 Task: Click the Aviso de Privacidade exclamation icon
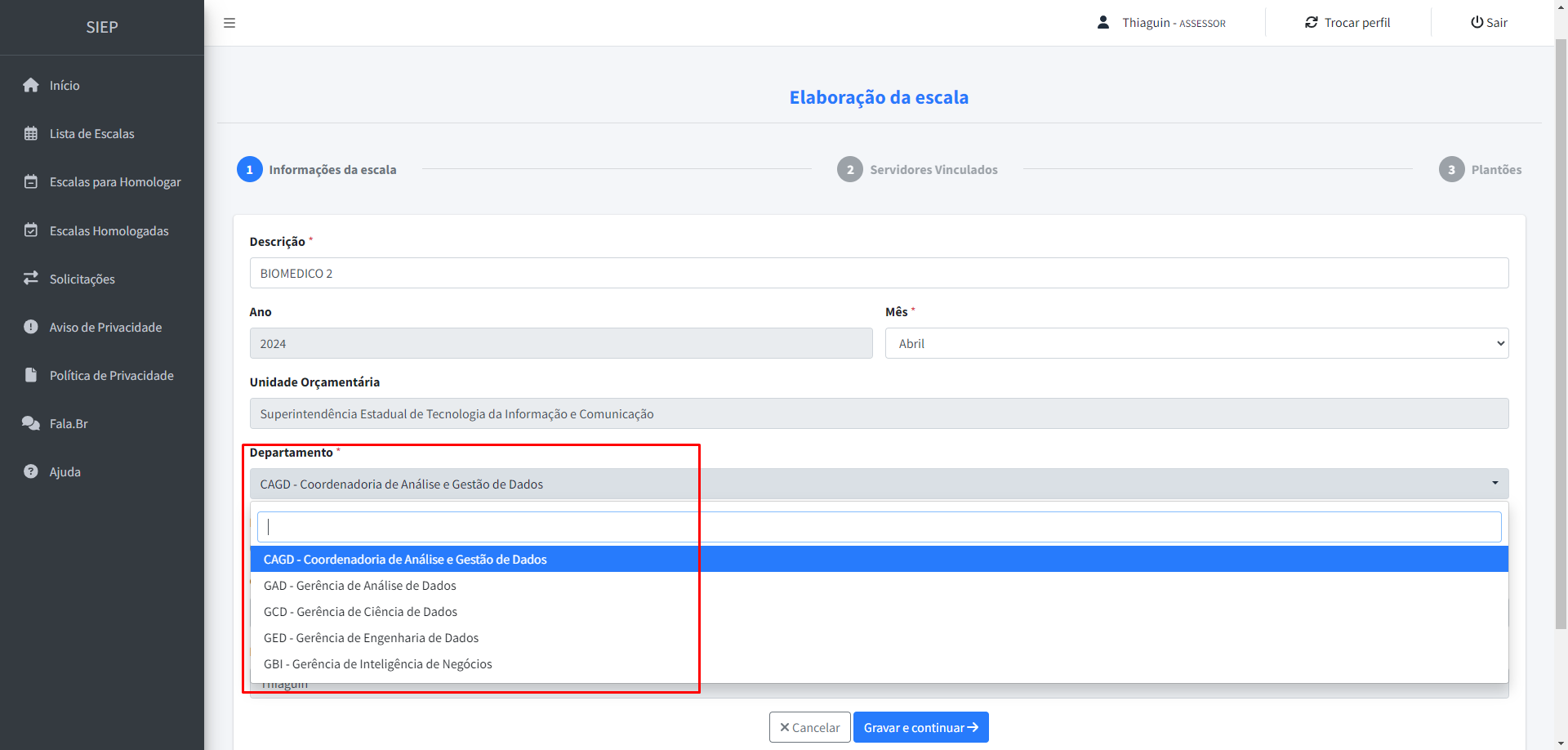(x=31, y=327)
